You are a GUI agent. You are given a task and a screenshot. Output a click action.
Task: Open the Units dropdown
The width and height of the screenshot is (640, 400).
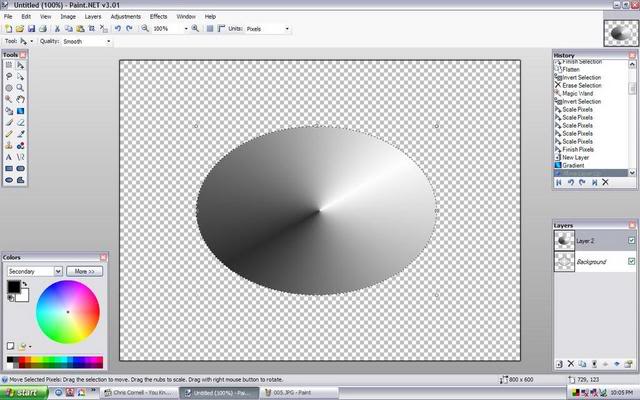click(x=287, y=29)
